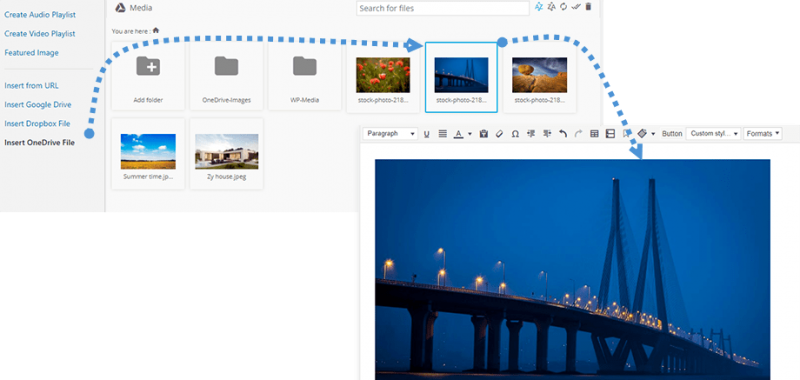
Task: Open the Formats dropdown
Action: tap(763, 134)
